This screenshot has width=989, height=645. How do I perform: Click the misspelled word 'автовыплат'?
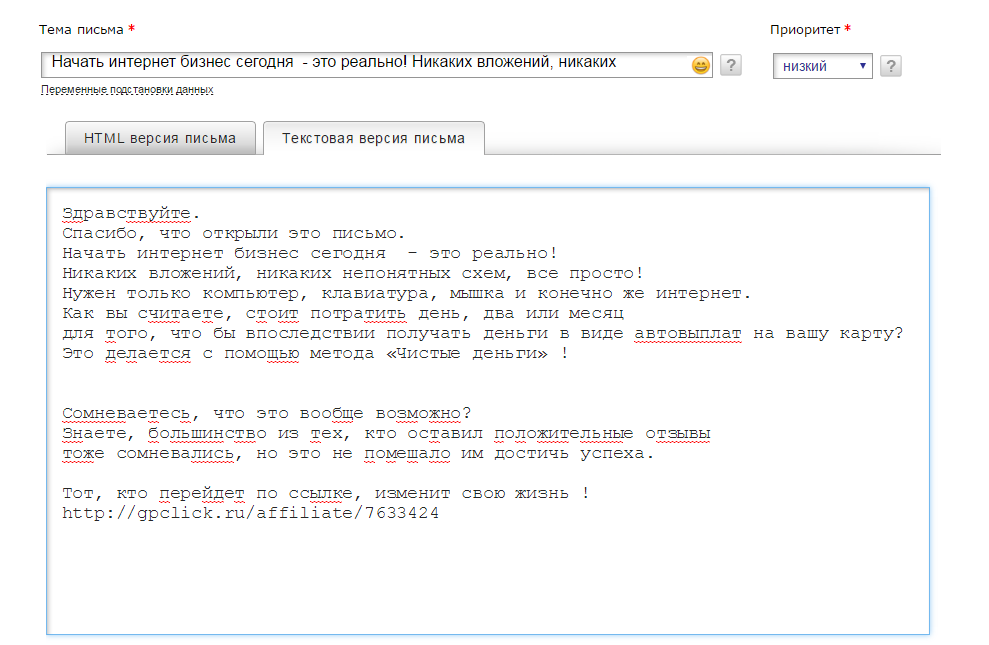688,334
